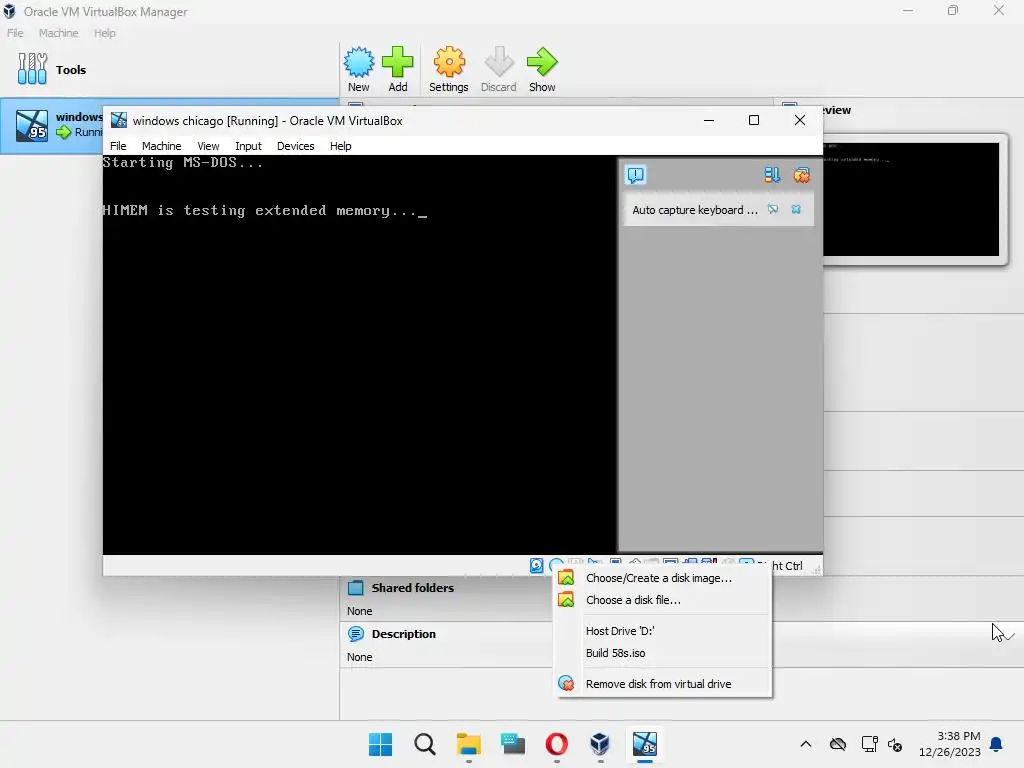The image size is (1024, 768).
Task: Dismiss the Auto capture keyboard notification
Action: (796, 209)
